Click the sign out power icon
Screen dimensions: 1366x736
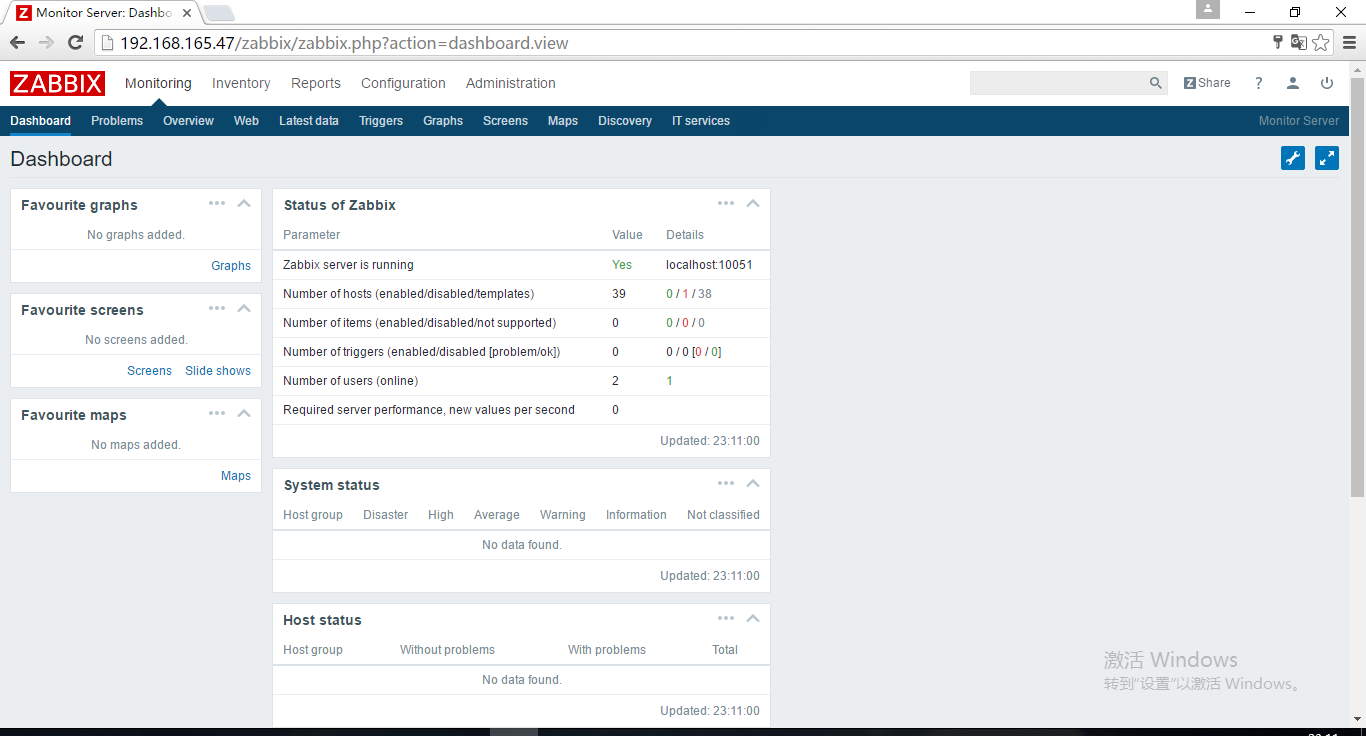1327,83
